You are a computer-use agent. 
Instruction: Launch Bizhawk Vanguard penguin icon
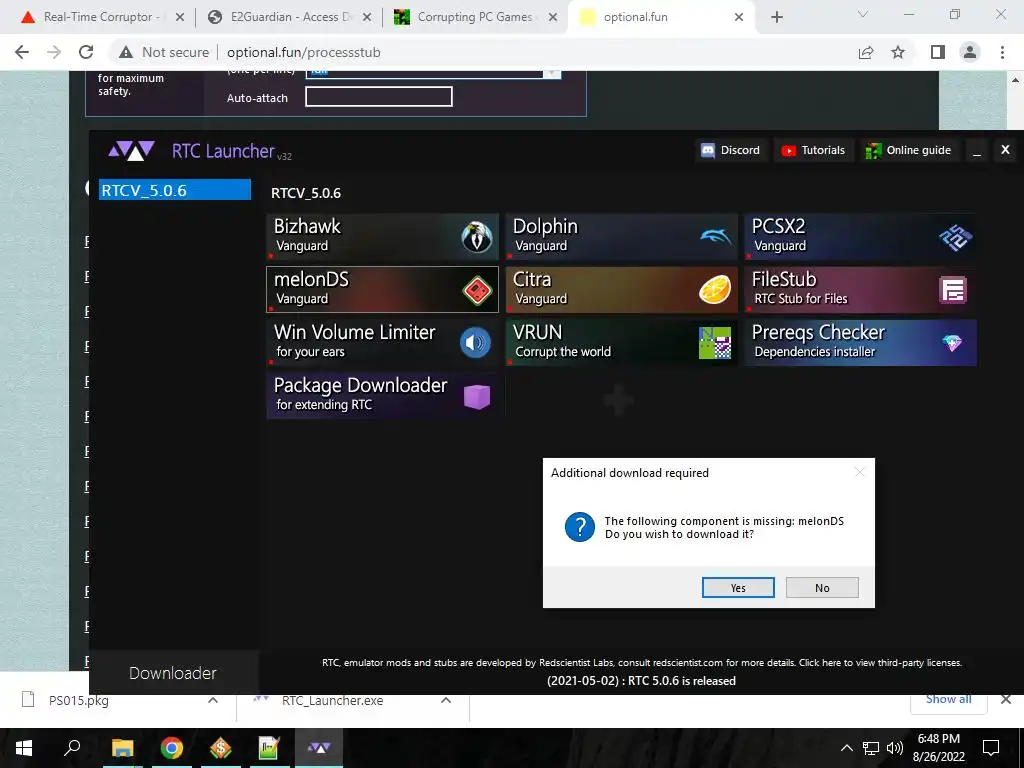click(x=477, y=236)
